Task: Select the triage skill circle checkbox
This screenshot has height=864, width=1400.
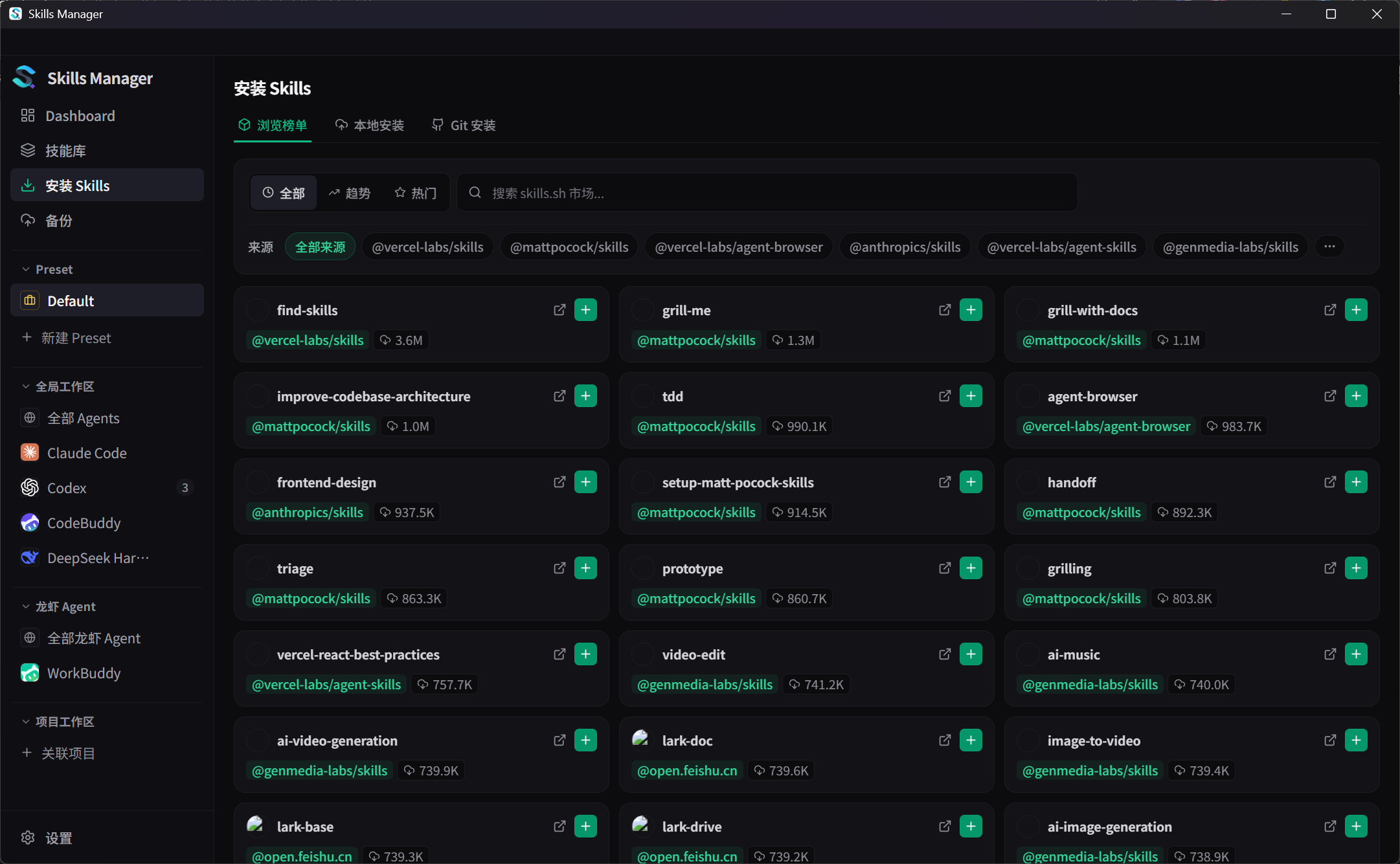Action: pos(257,568)
